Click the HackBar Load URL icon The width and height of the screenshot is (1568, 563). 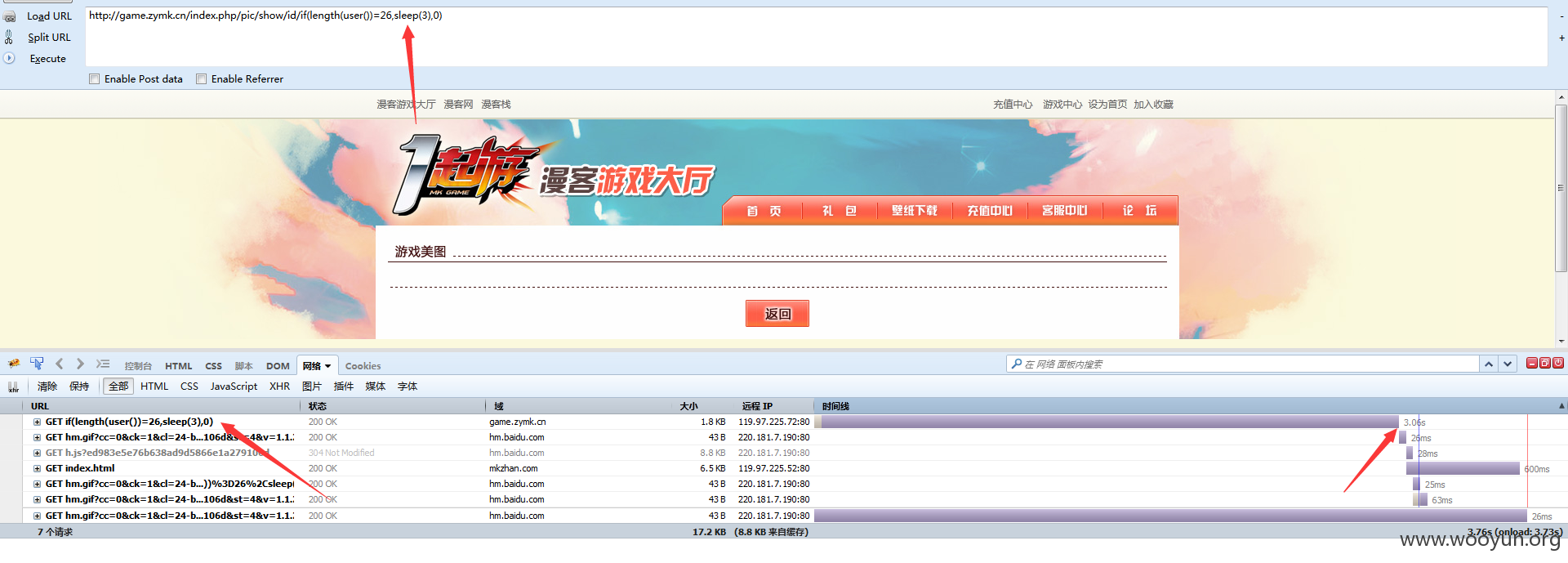pos(9,16)
